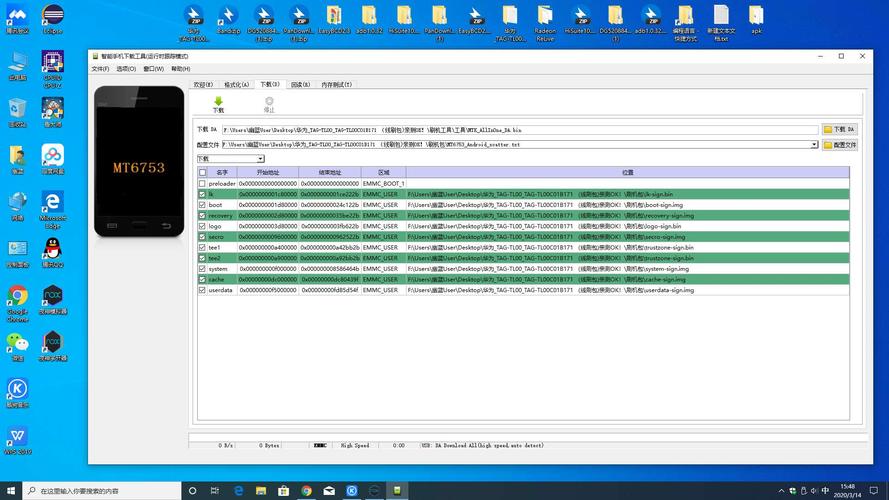Expand the scatter file path dropdown
Viewport: 889px width, 500px height.
coord(814,145)
